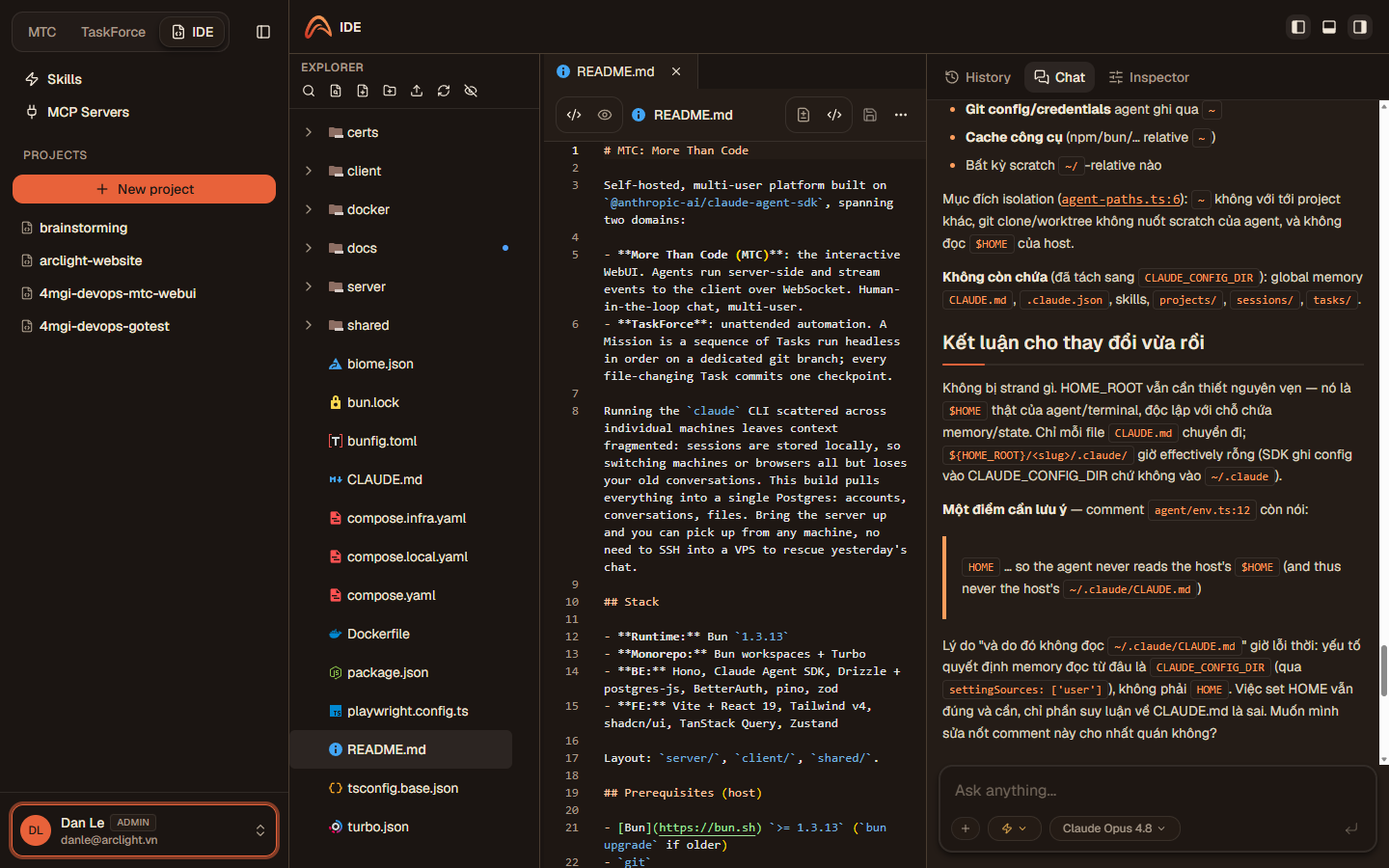
Task: Open compose.infra.yaml file icon
Action: click(336, 518)
